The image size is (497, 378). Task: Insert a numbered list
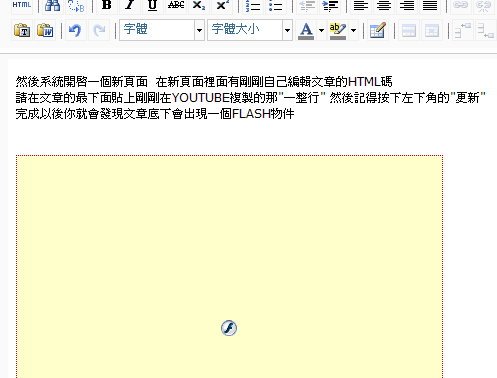(253, 5)
